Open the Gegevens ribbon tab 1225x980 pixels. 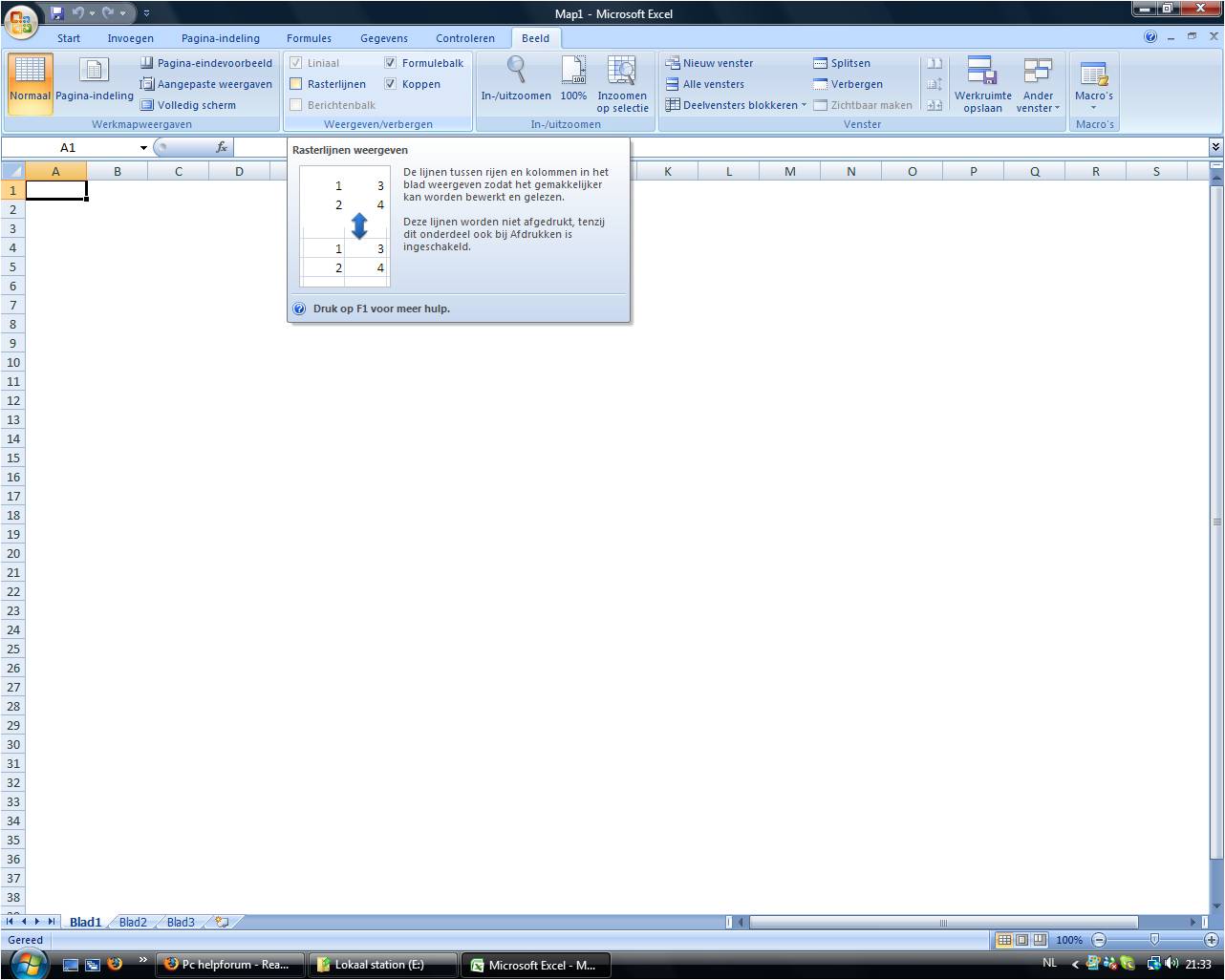384,38
